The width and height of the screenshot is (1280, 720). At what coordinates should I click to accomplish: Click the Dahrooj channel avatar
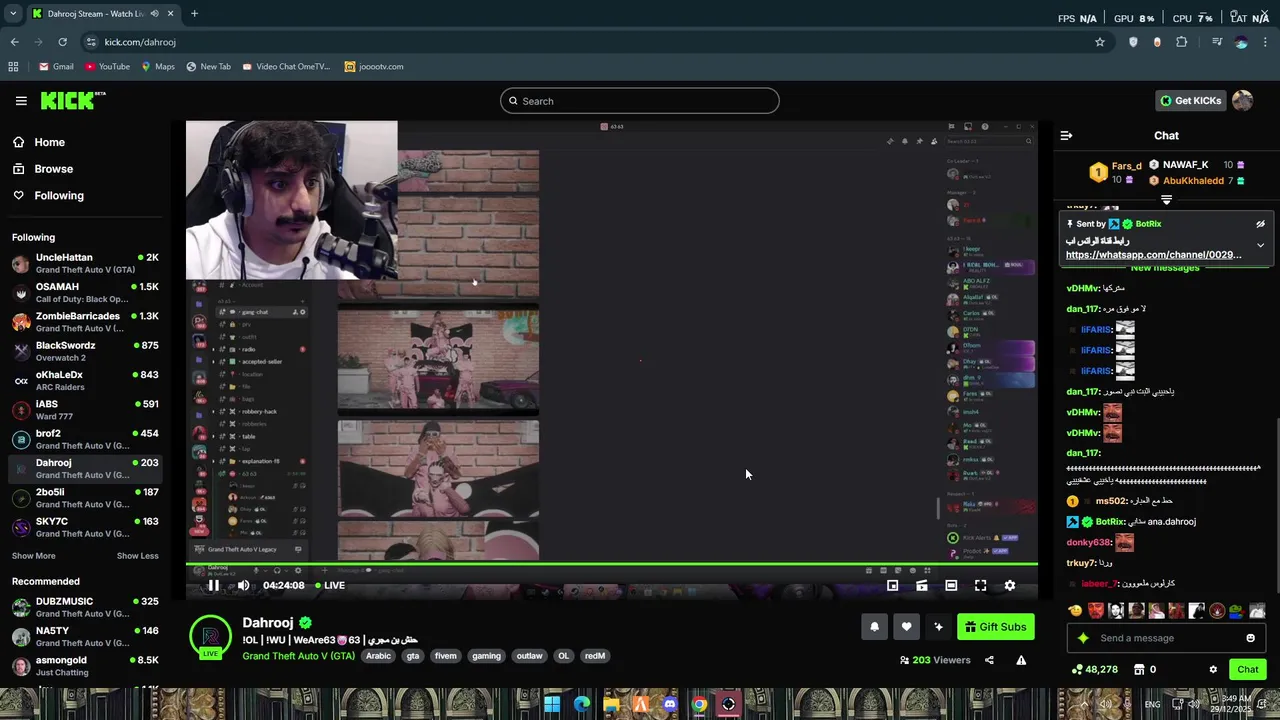tap(211, 636)
